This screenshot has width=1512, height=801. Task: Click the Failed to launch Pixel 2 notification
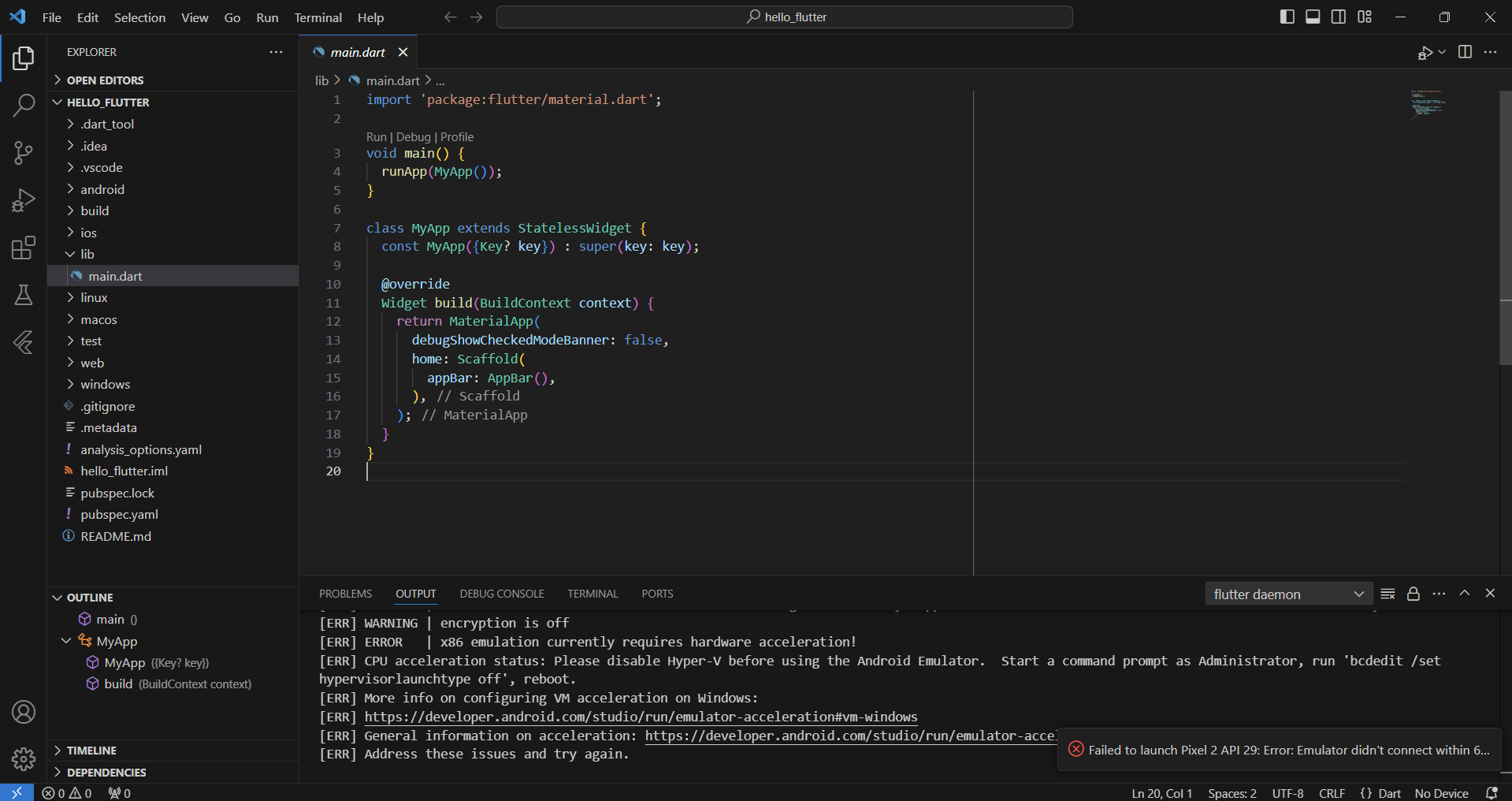(1279, 750)
